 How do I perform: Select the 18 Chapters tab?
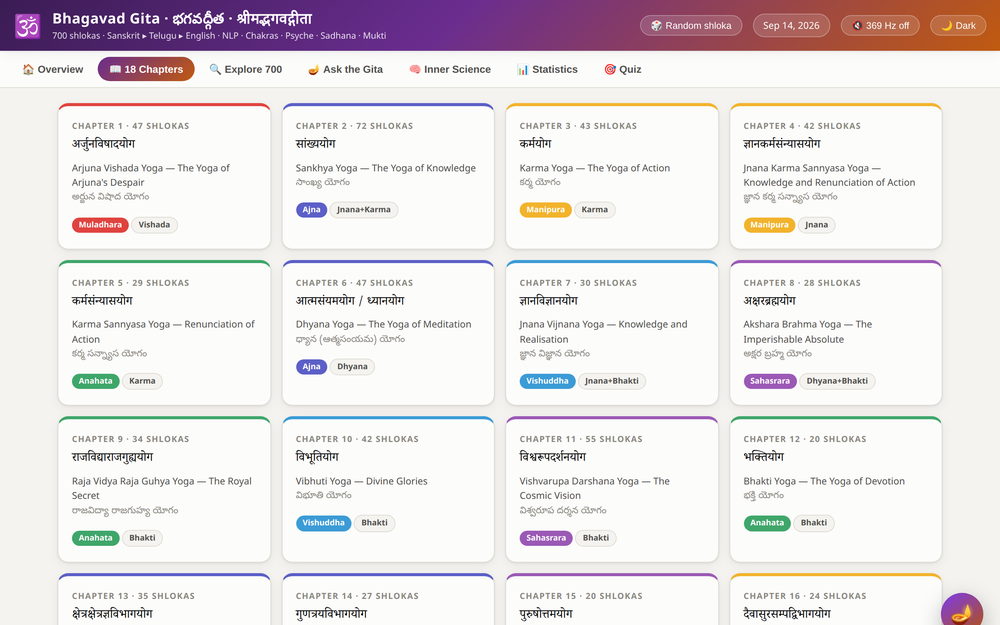pyautogui.click(x=146, y=69)
